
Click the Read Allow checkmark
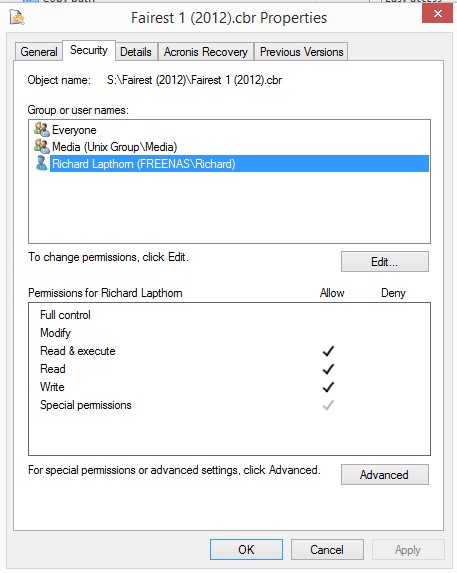328,369
